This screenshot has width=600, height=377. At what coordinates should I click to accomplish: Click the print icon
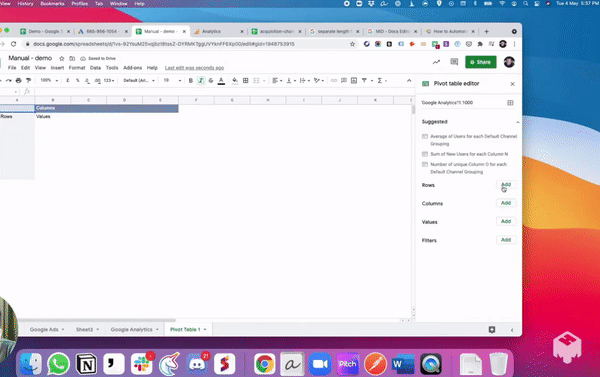[18, 80]
